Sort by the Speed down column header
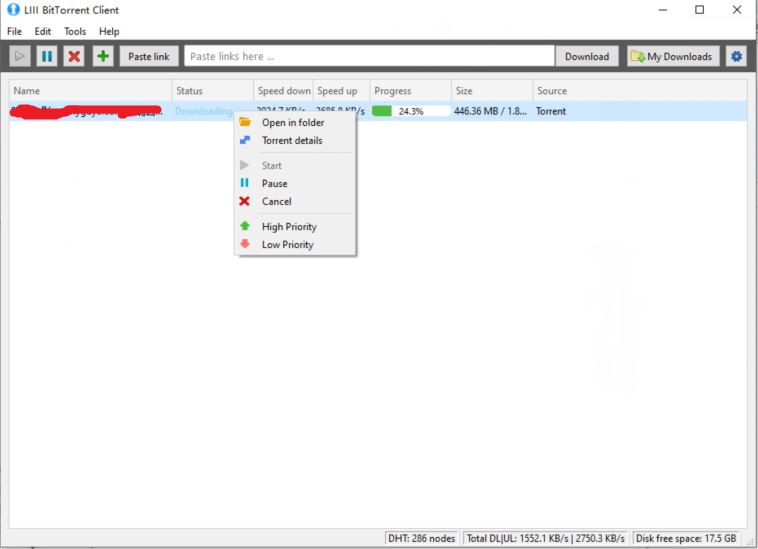The height and width of the screenshot is (549, 758). point(284,91)
